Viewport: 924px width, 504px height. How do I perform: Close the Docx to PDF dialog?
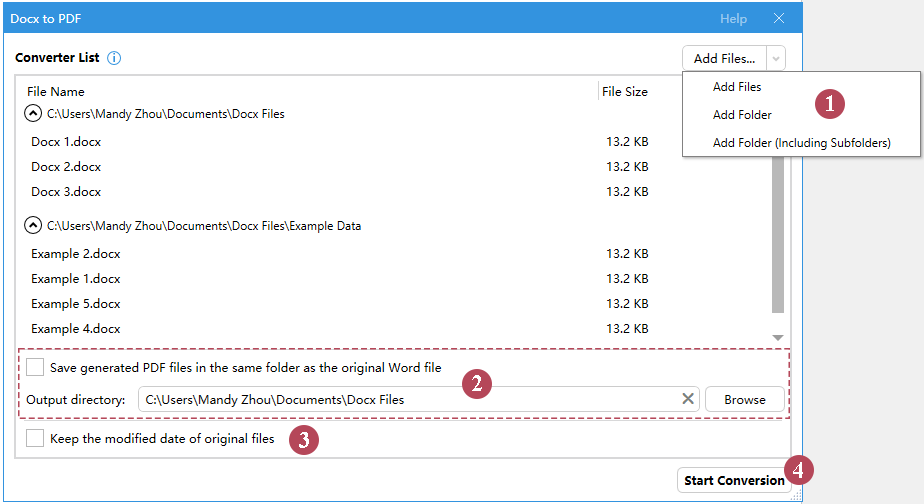[779, 19]
